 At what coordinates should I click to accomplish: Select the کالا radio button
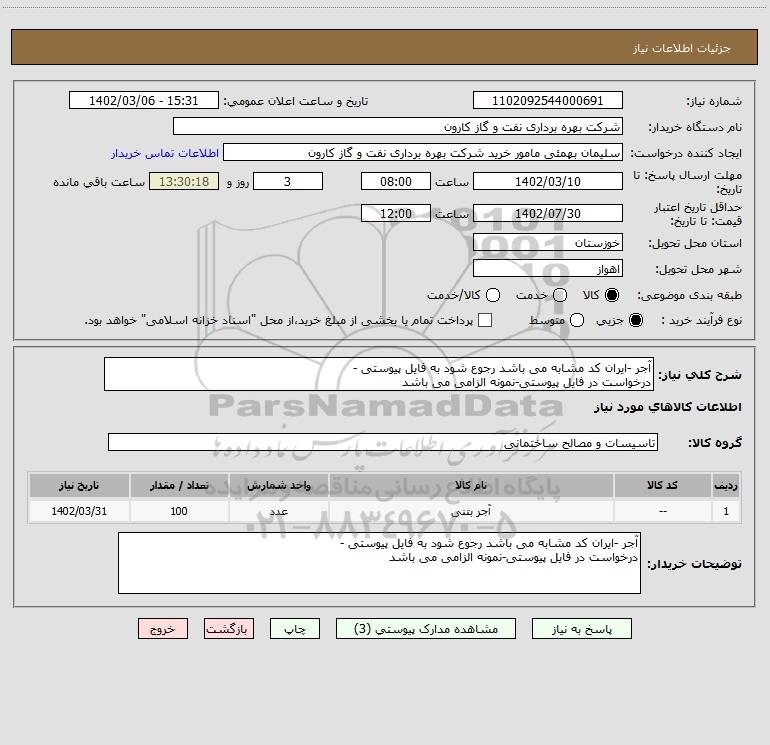click(612, 295)
